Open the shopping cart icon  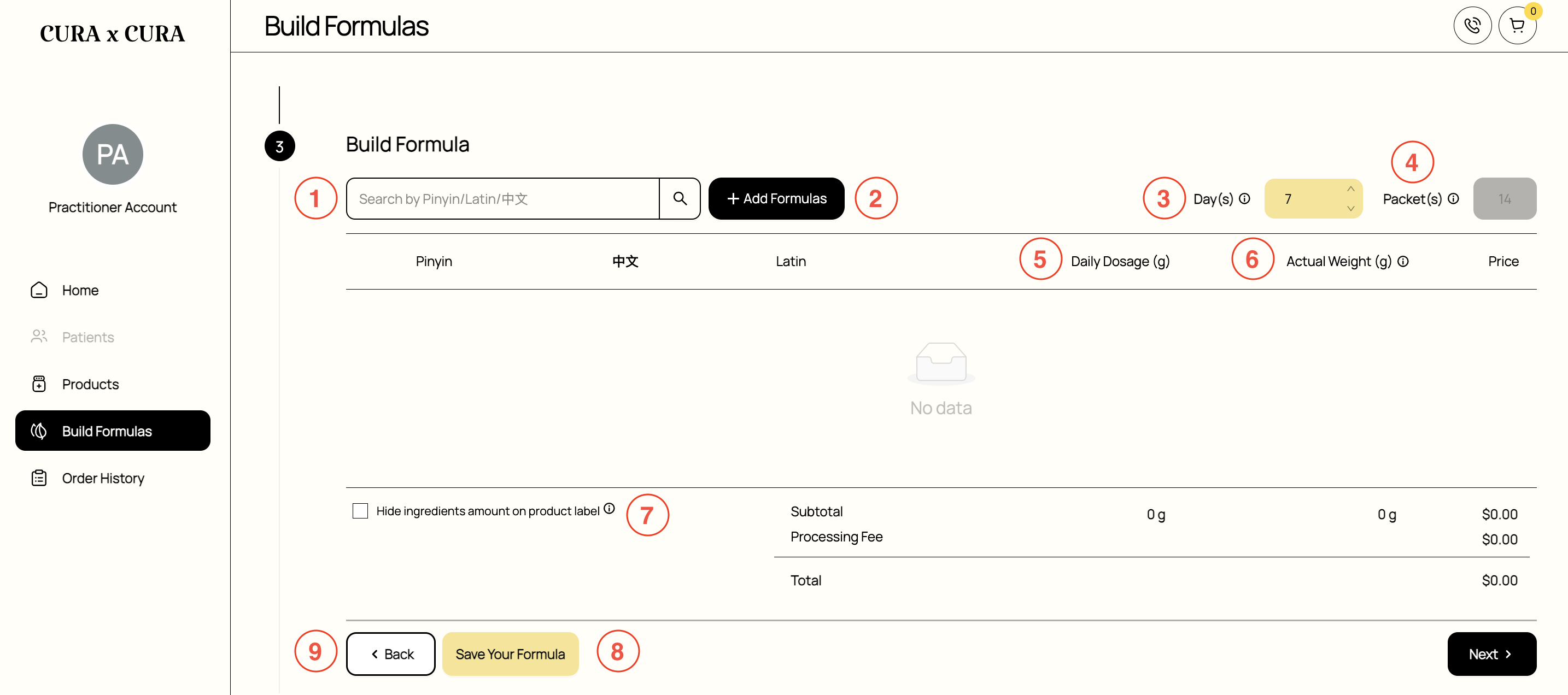click(1517, 26)
